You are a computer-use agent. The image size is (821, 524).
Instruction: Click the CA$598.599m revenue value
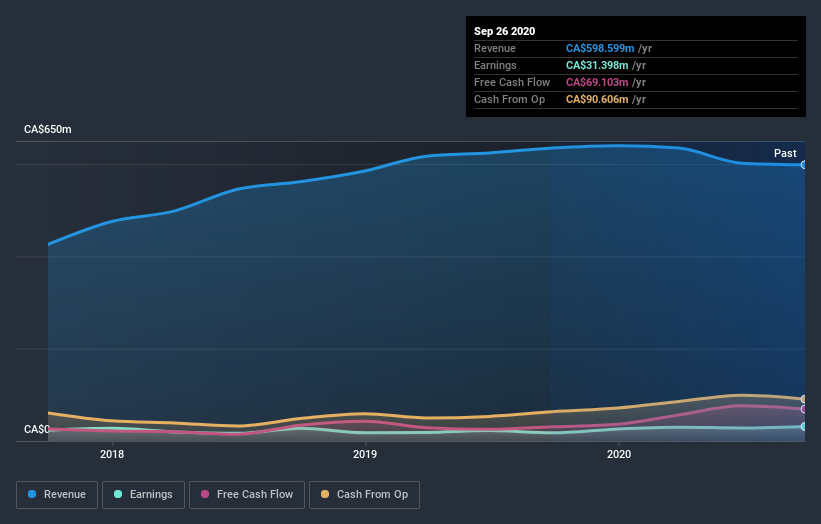[600, 48]
